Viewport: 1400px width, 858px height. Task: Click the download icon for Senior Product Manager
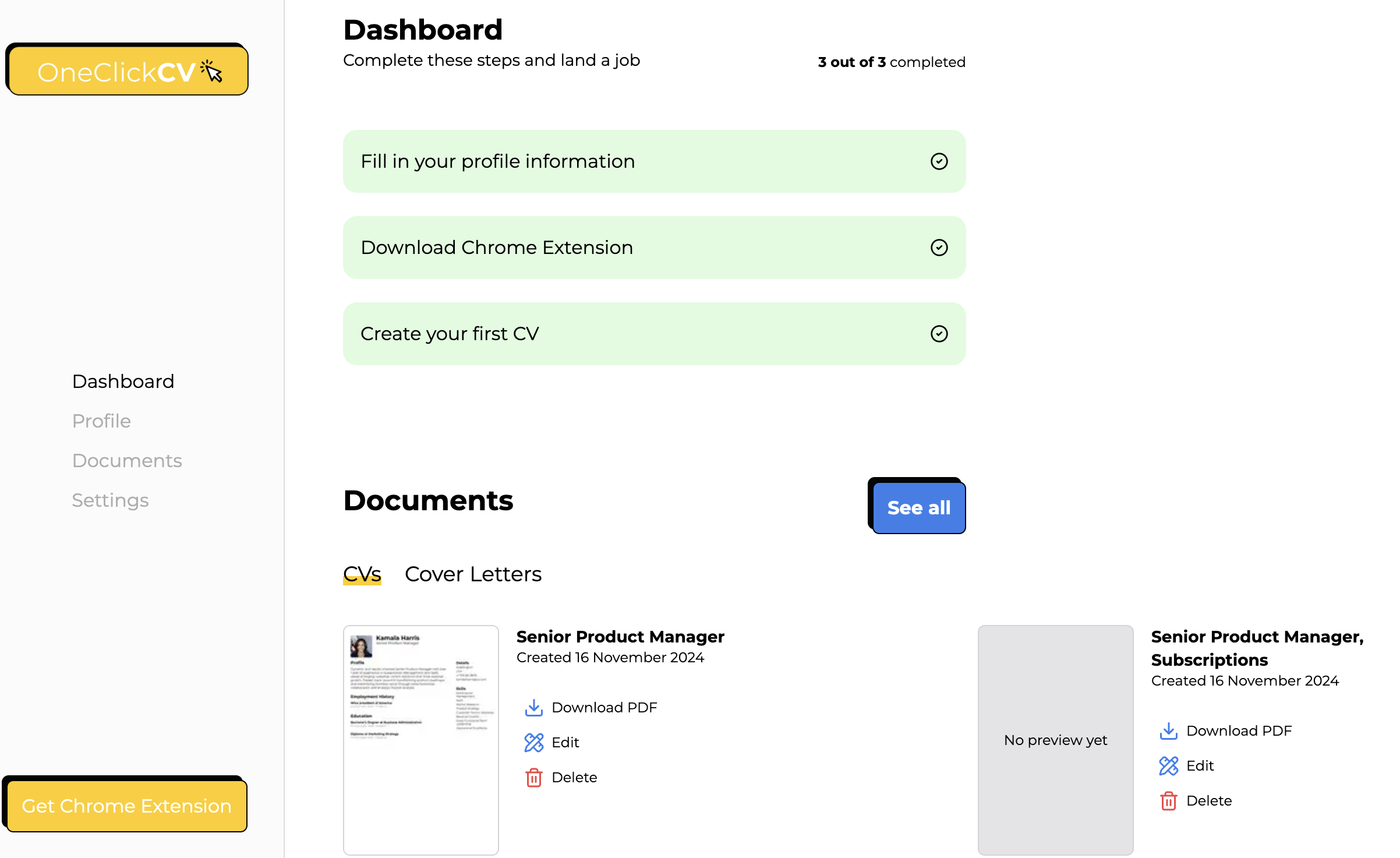[533, 708]
